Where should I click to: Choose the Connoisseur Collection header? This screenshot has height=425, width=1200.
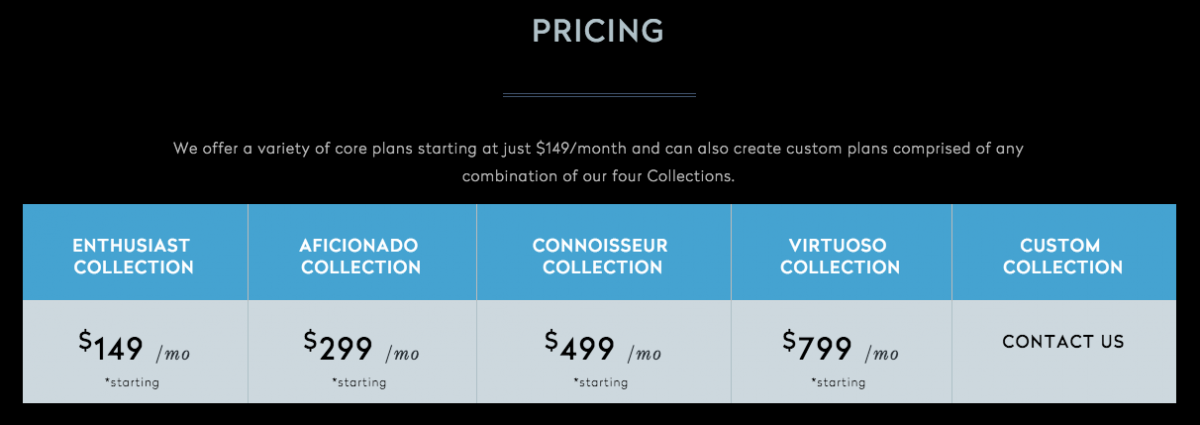tap(601, 256)
